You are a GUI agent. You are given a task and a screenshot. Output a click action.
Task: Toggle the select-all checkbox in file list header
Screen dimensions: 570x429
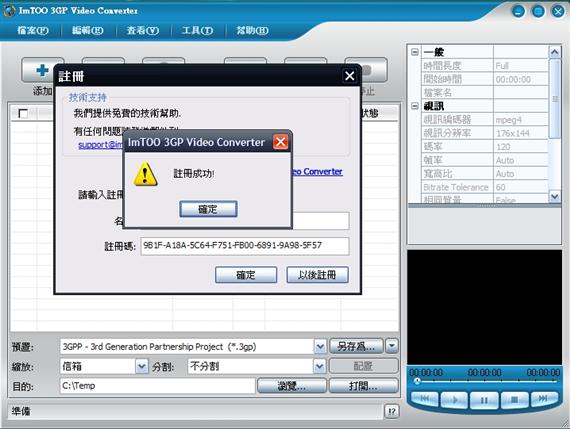point(23,113)
